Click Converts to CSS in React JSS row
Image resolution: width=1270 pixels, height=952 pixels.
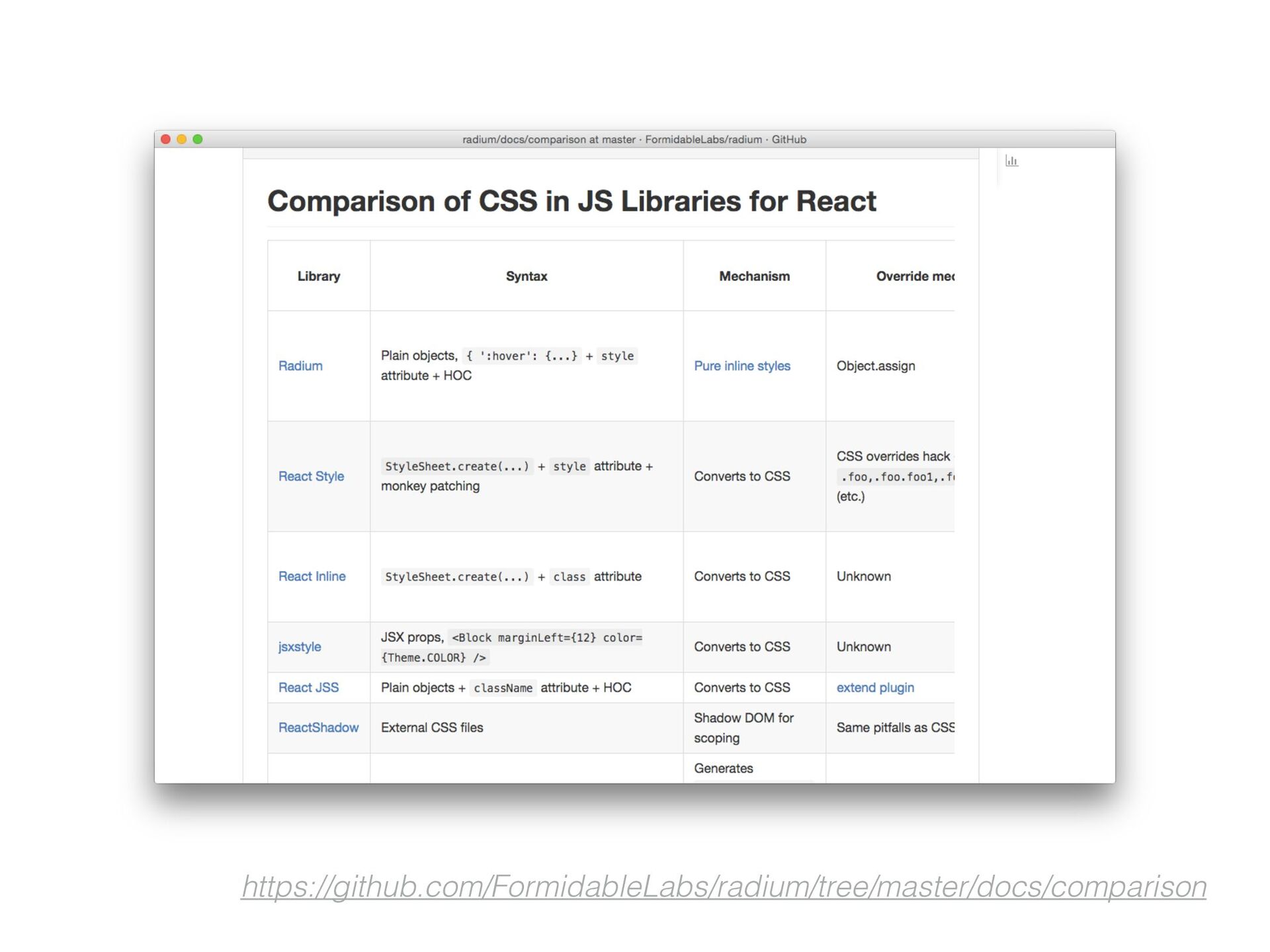click(x=742, y=688)
